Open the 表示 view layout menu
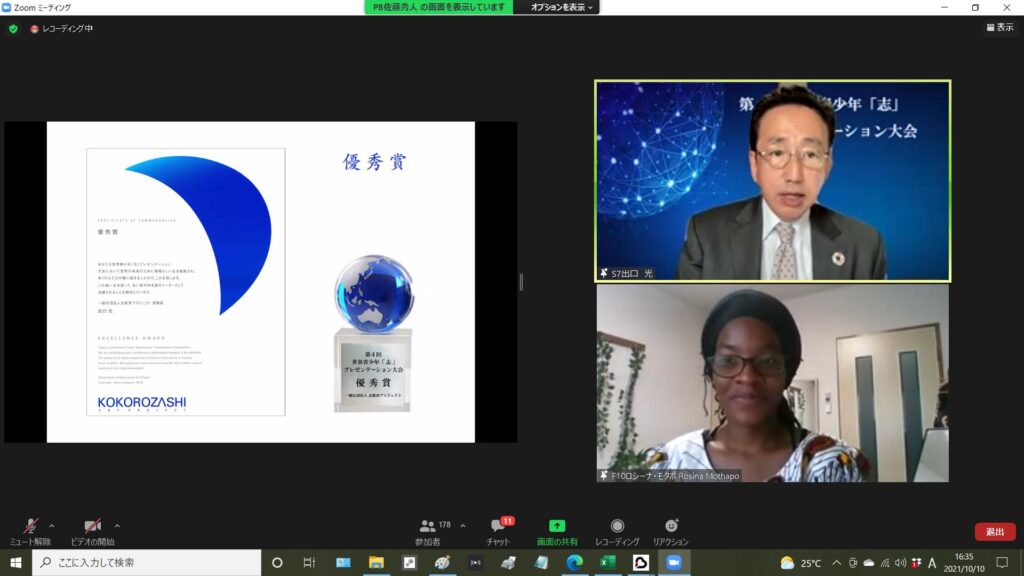The width and height of the screenshot is (1024, 576). pyautogui.click(x=1000, y=27)
